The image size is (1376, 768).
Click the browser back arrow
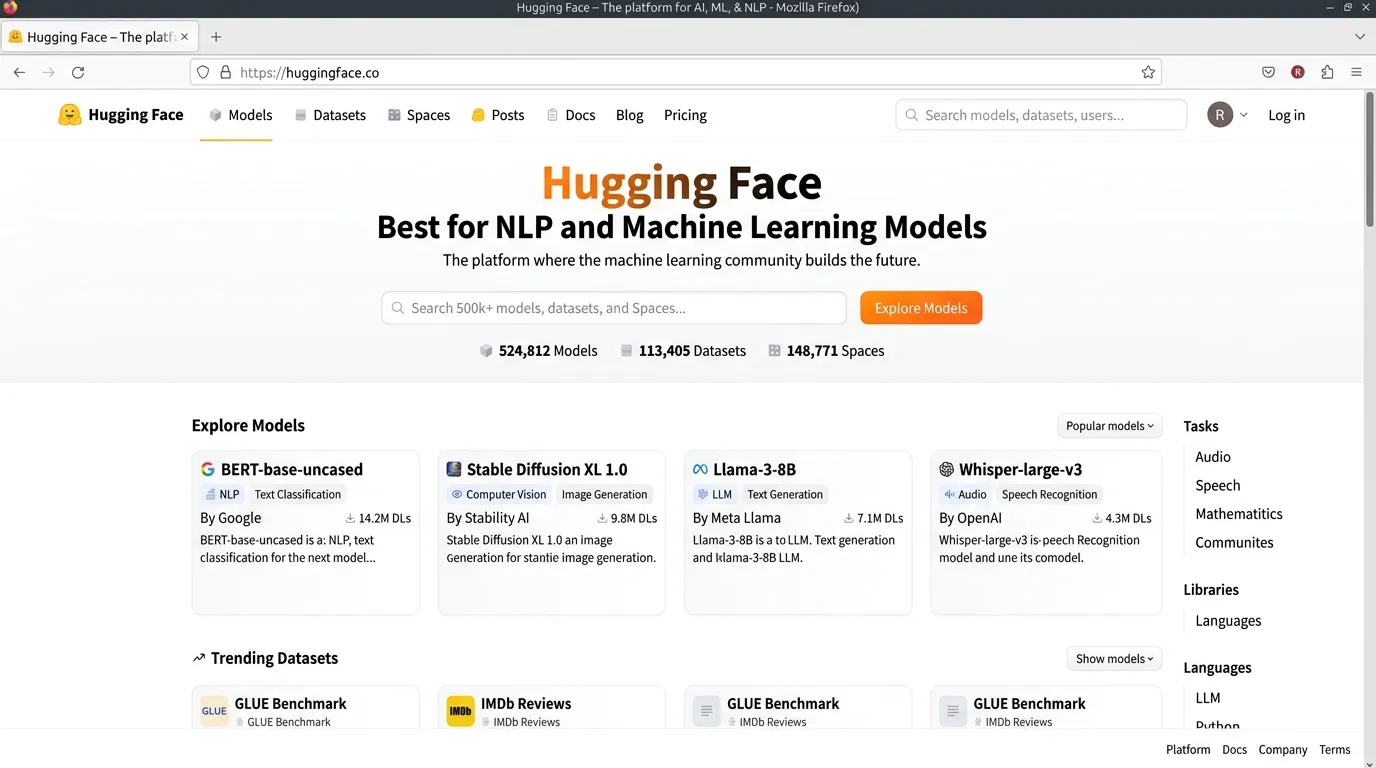19,72
